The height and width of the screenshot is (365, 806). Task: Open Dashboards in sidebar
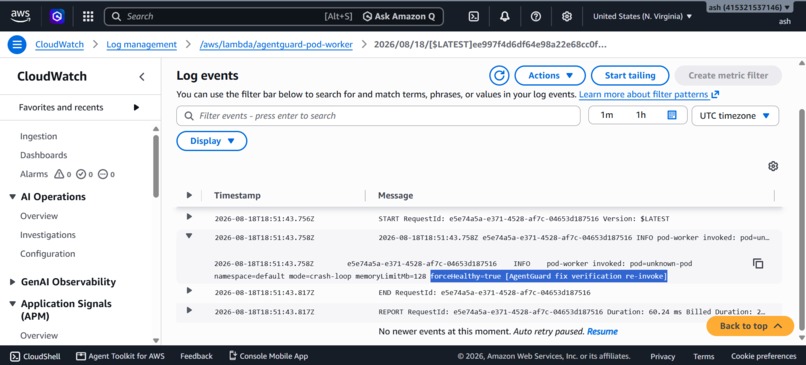point(44,155)
